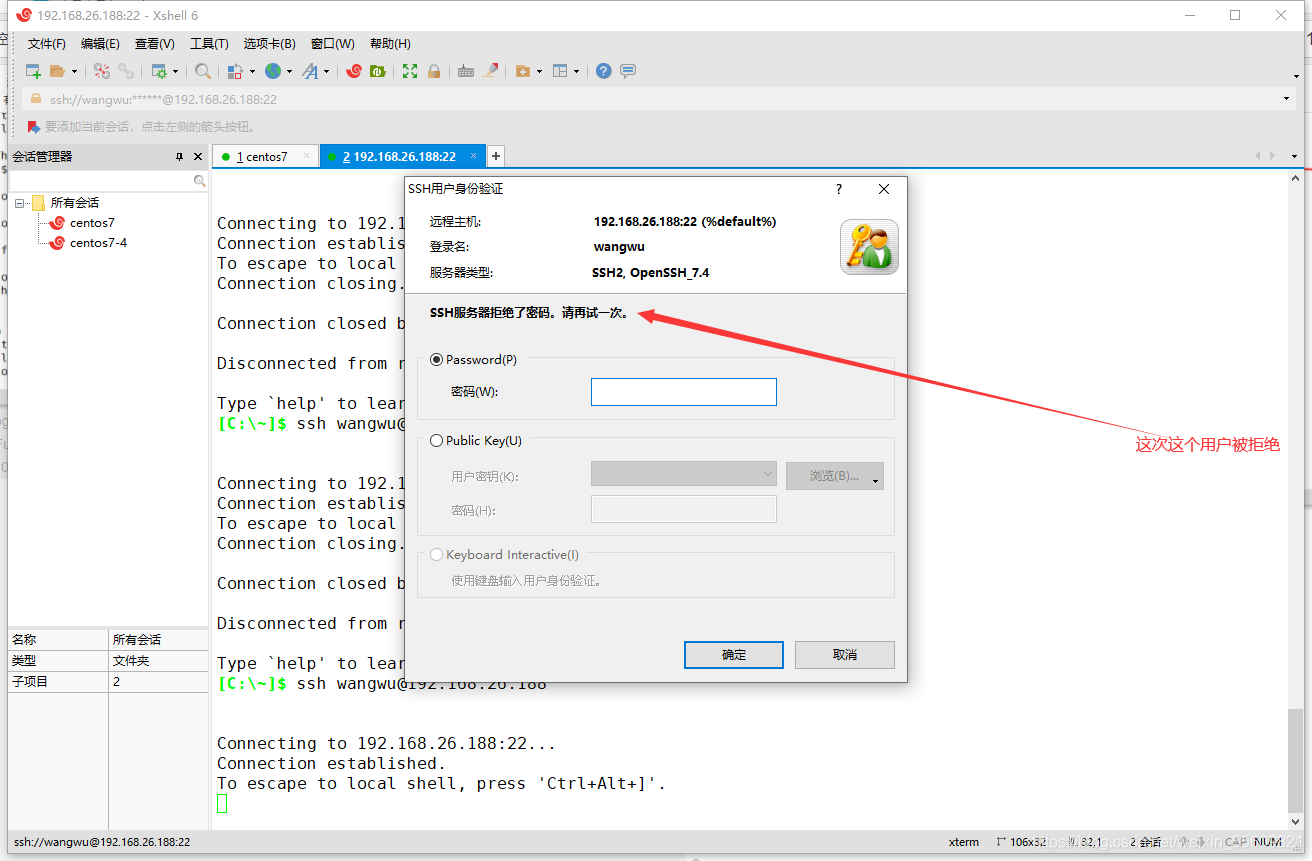1312x861 pixels.
Task: Click the font 'A' toolbar icon
Action: tap(310, 71)
